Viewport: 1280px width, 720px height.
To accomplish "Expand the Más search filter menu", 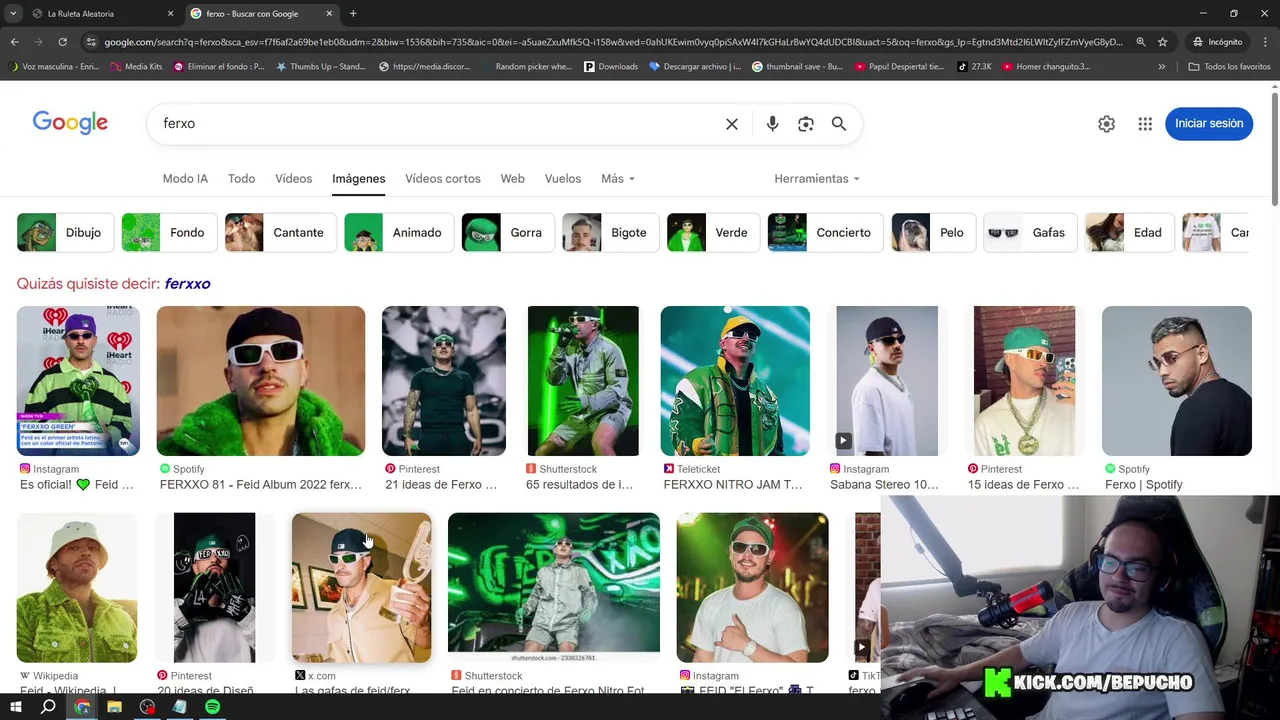I will (618, 179).
